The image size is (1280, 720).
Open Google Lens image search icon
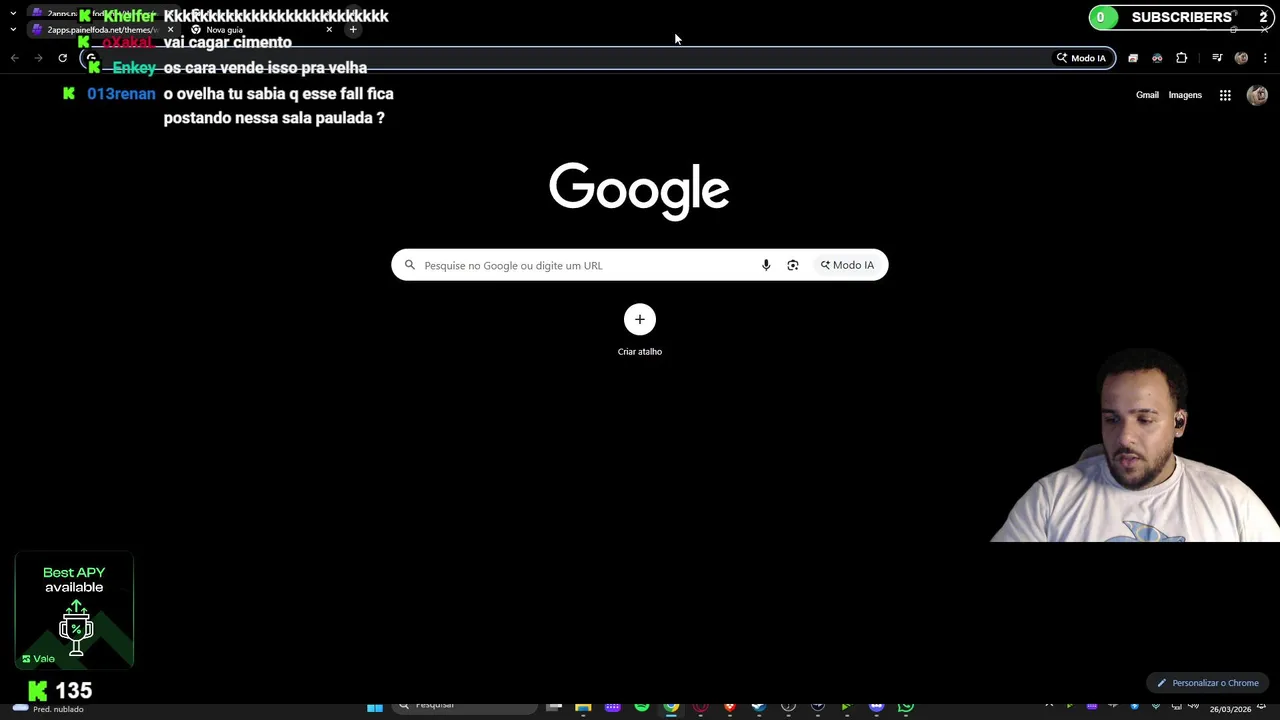click(x=793, y=265)
